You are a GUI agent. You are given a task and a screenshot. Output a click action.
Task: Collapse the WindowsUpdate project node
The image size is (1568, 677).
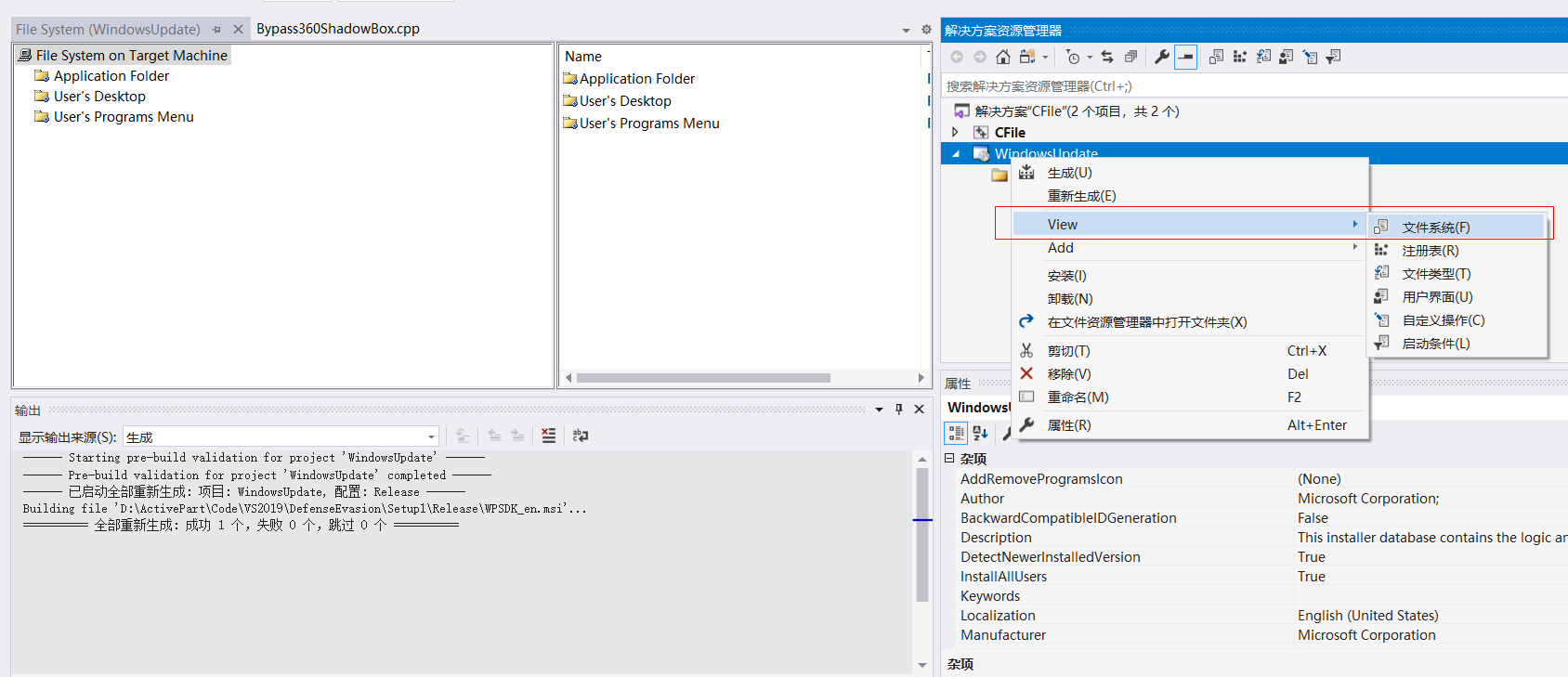tap(956, 154)
